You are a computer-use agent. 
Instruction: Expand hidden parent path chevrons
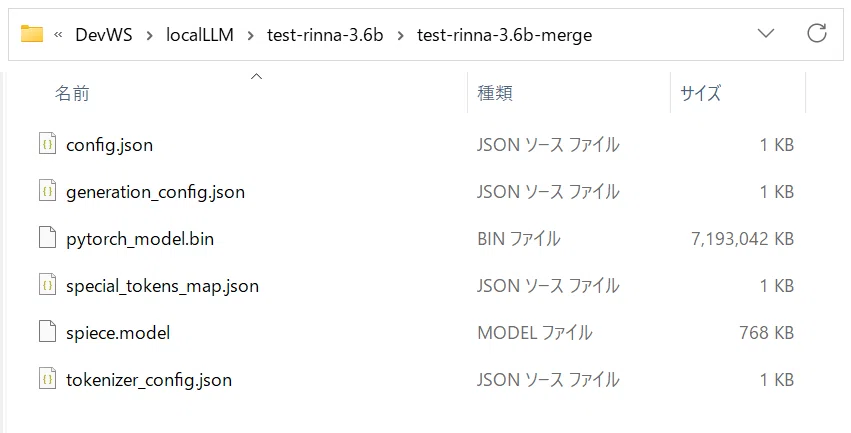point(58,35)
